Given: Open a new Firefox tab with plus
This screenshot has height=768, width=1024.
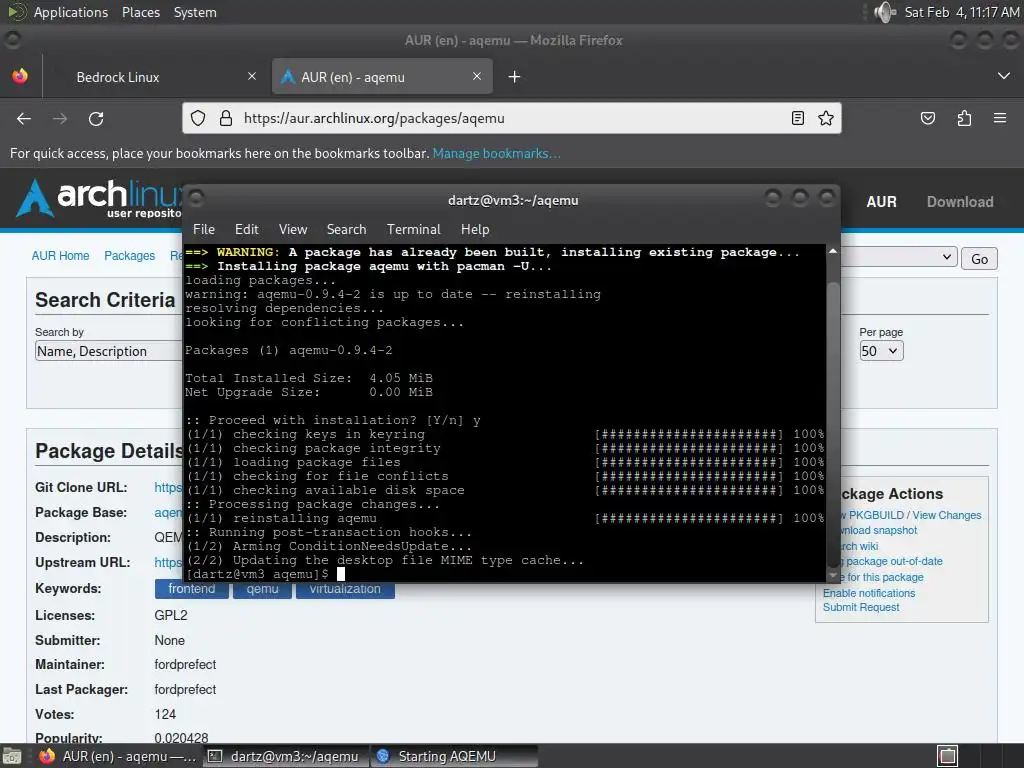Looking at the screenshot, I should tap(515, 77).
